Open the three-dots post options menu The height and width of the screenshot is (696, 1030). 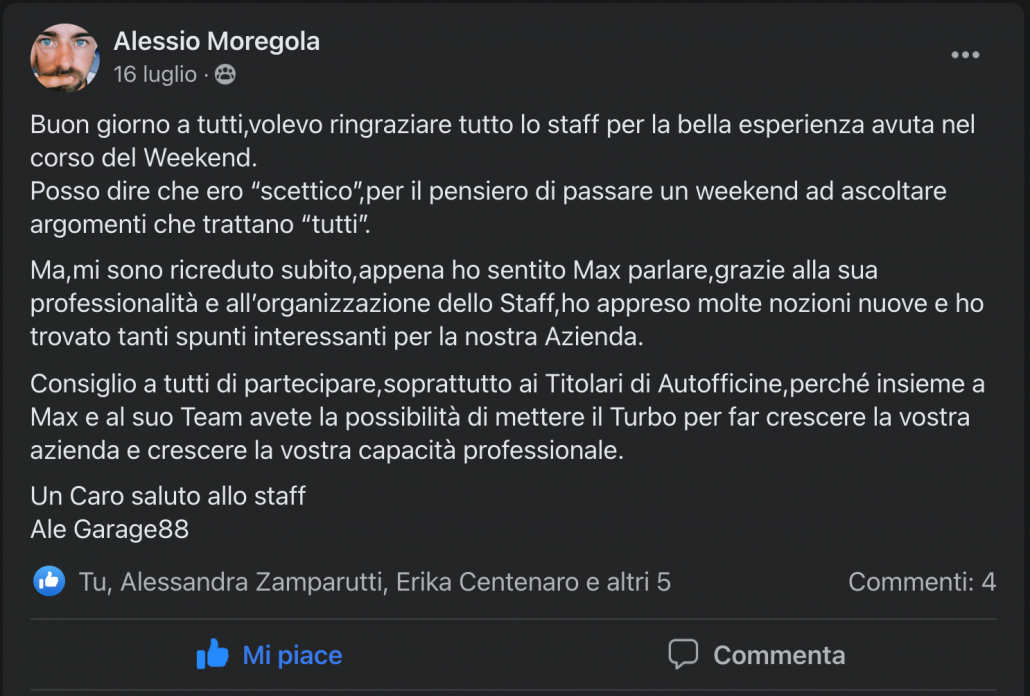(964, 55)
